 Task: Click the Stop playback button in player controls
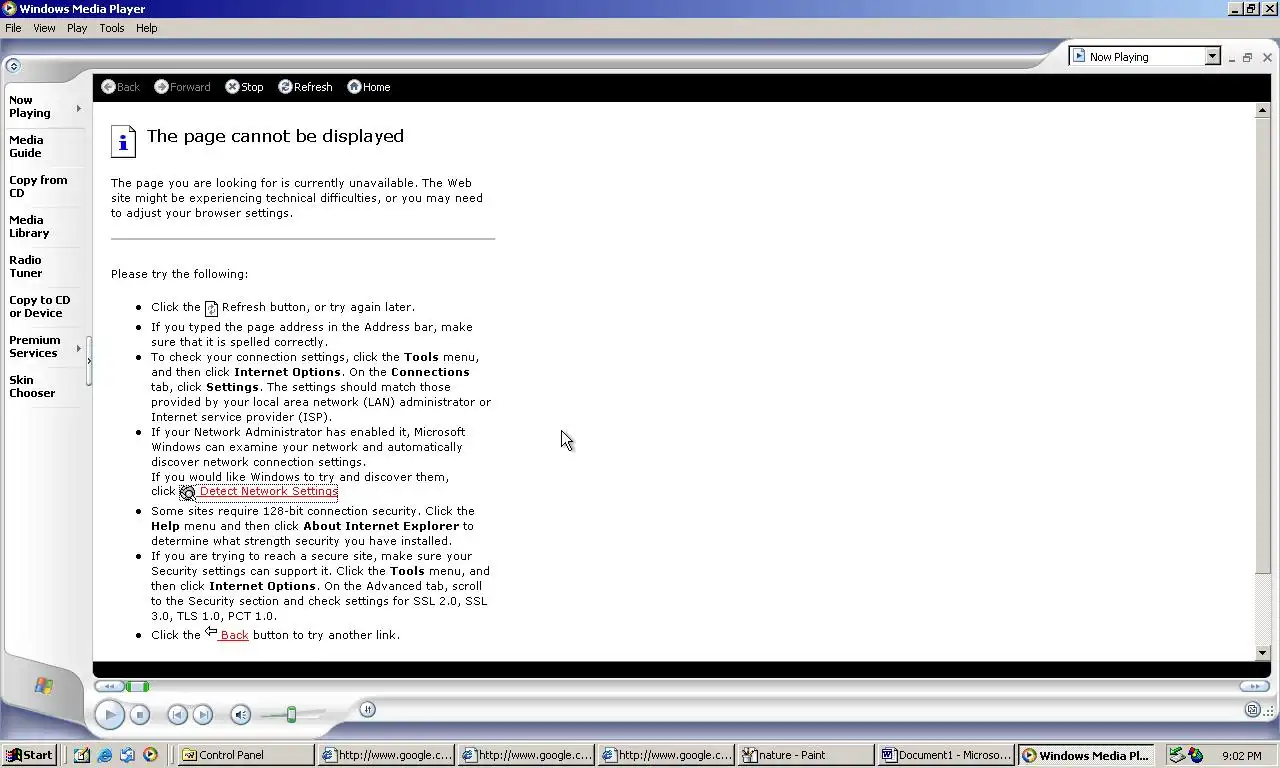(x=140, y=715)
